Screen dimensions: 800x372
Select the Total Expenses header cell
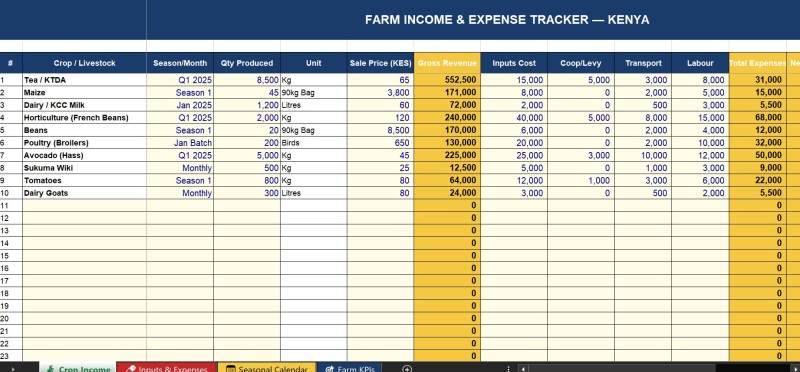[758, 63]
